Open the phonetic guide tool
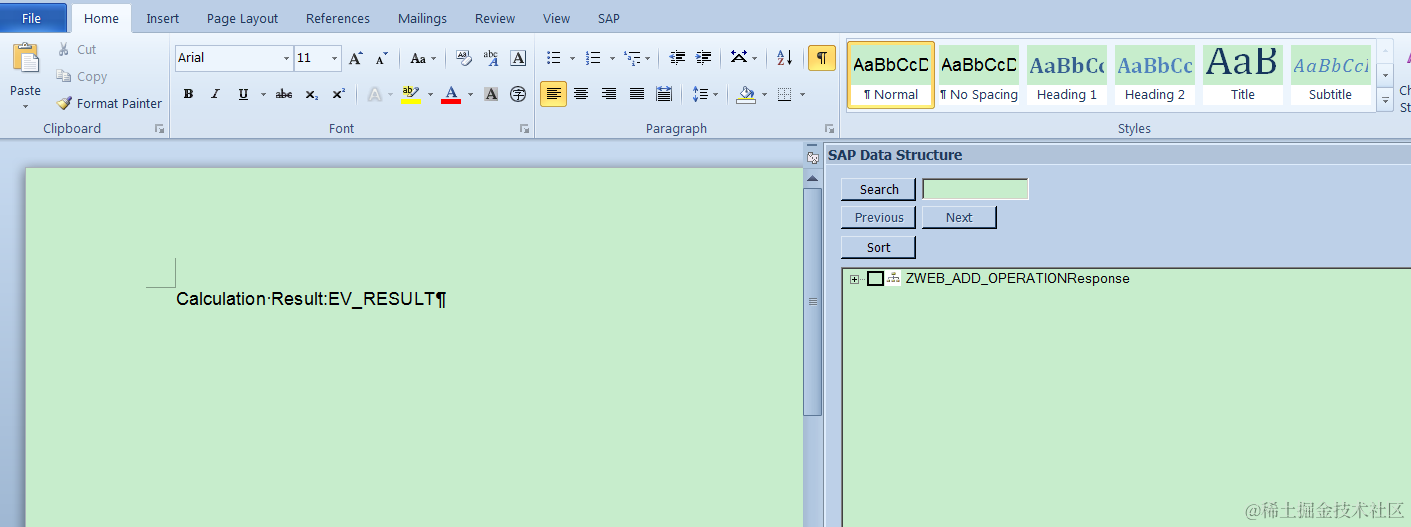 pyautogui.click(x=490, y=58)
